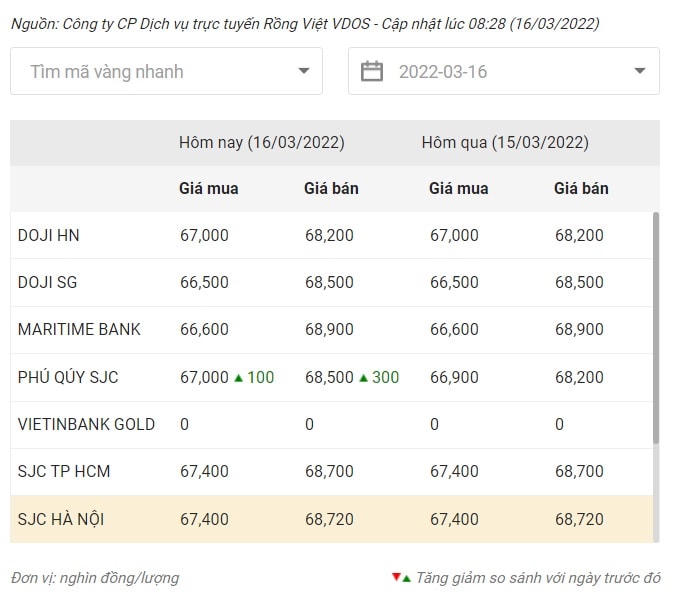Screen dimensions: 683x605
Task: Click DOJI HN today's sell price 68,200
Action: point(329,236)
